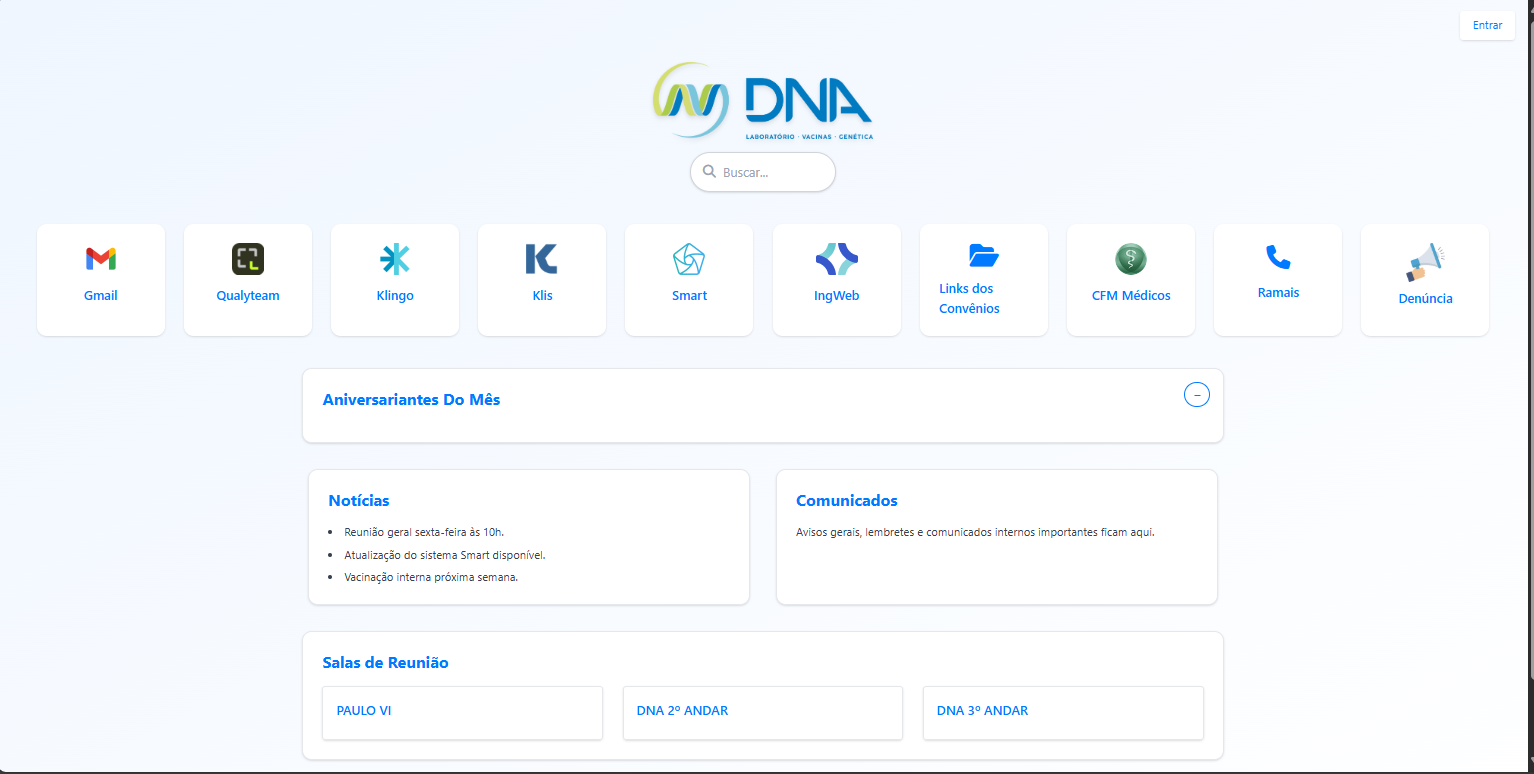Screen dimensions: 1534x774
Task: Open the Smart system
Action: click(x=688, y=279)
